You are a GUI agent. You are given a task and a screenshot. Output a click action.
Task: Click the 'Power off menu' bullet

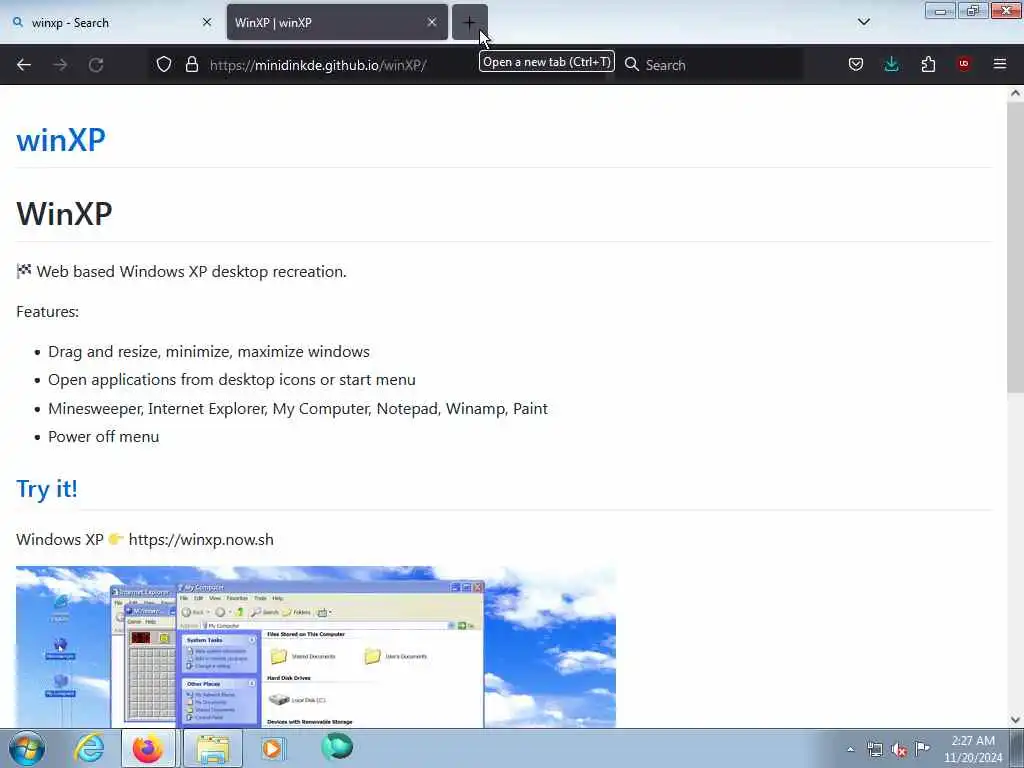103,436
